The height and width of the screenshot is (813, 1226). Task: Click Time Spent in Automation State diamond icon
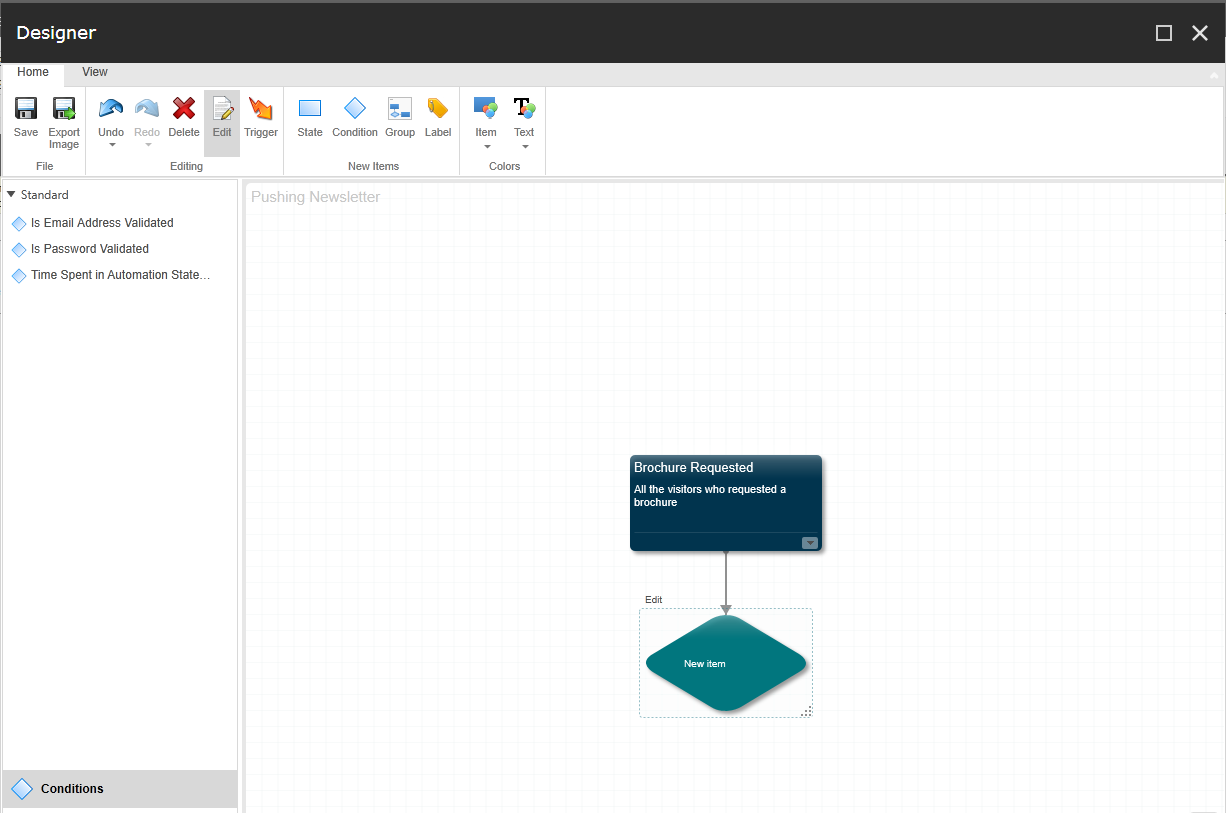[19, 276]
